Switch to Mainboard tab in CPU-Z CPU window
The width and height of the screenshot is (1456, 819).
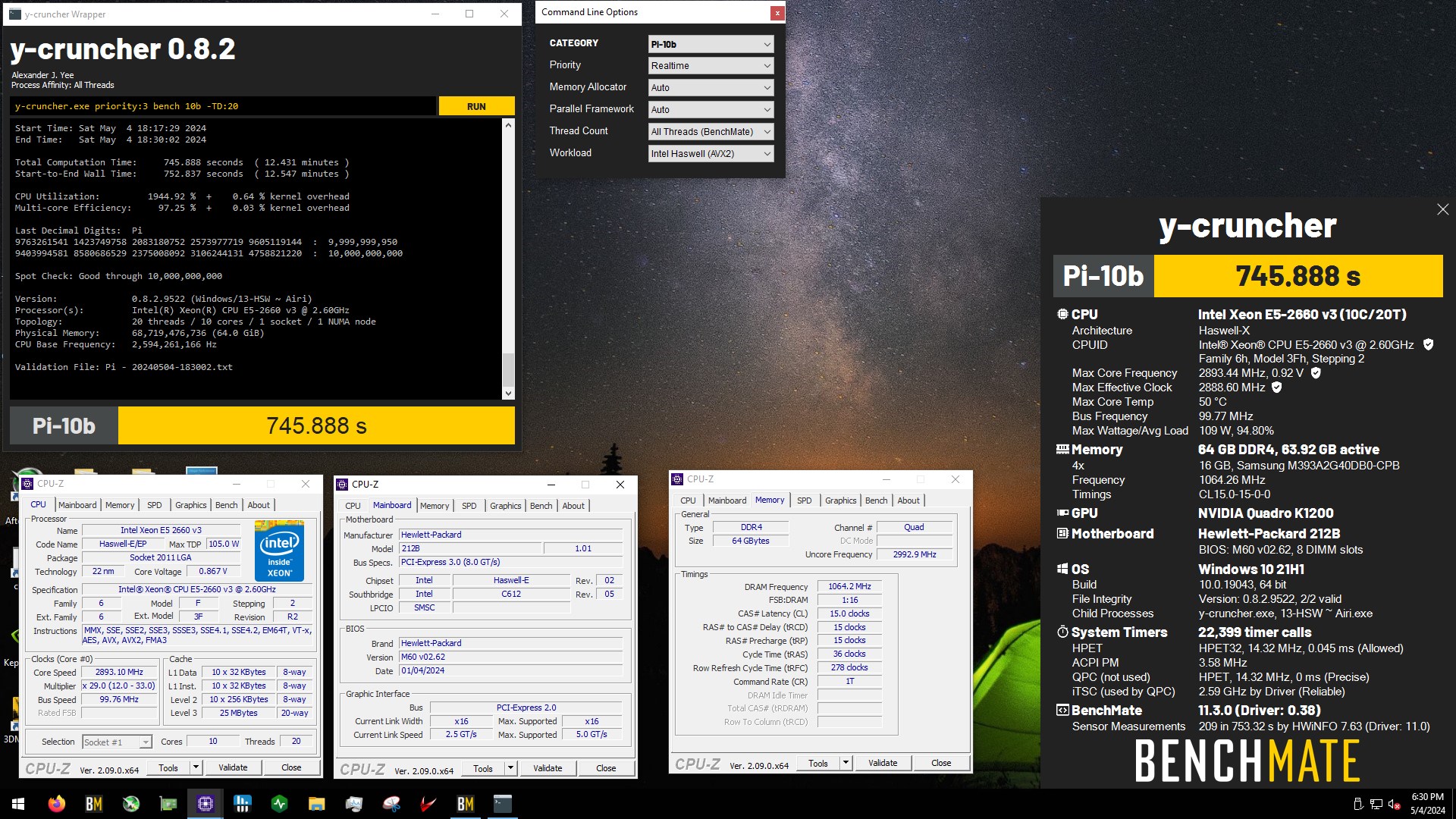pos(77,505)
